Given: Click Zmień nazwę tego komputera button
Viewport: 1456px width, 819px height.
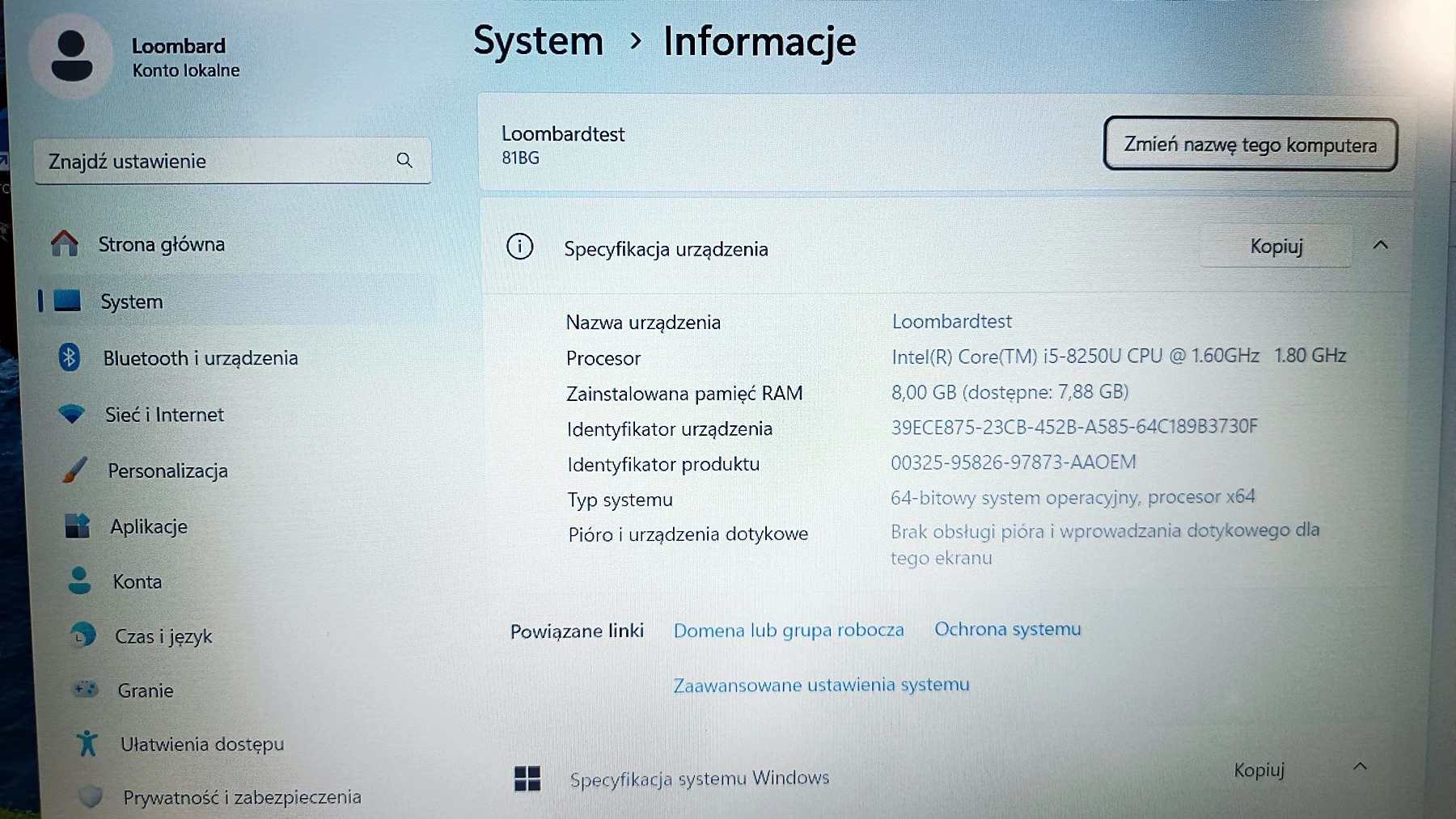Looking at the screenshot, I should pos(1251,145).
